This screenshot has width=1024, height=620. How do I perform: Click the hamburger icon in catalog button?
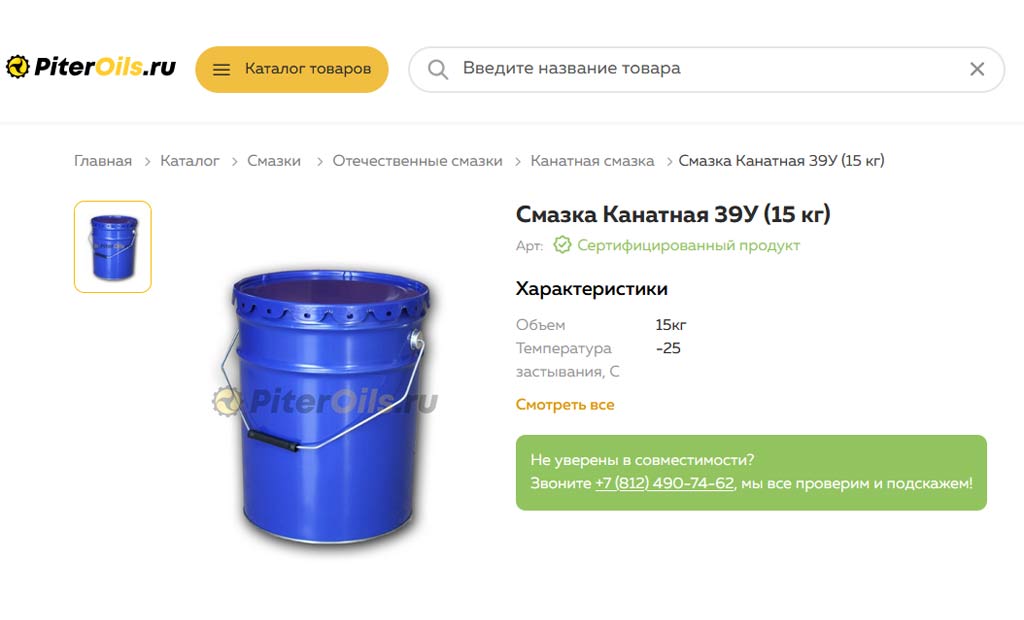tap(221, 69)
